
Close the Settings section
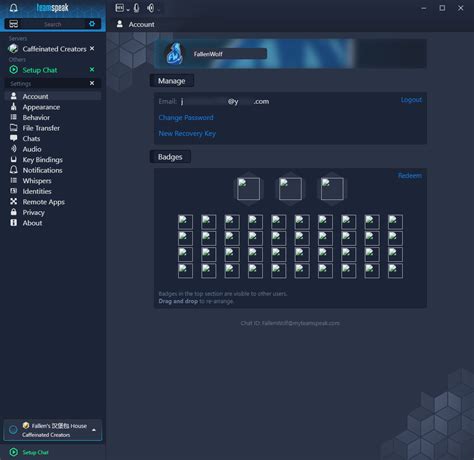point(92,83)
